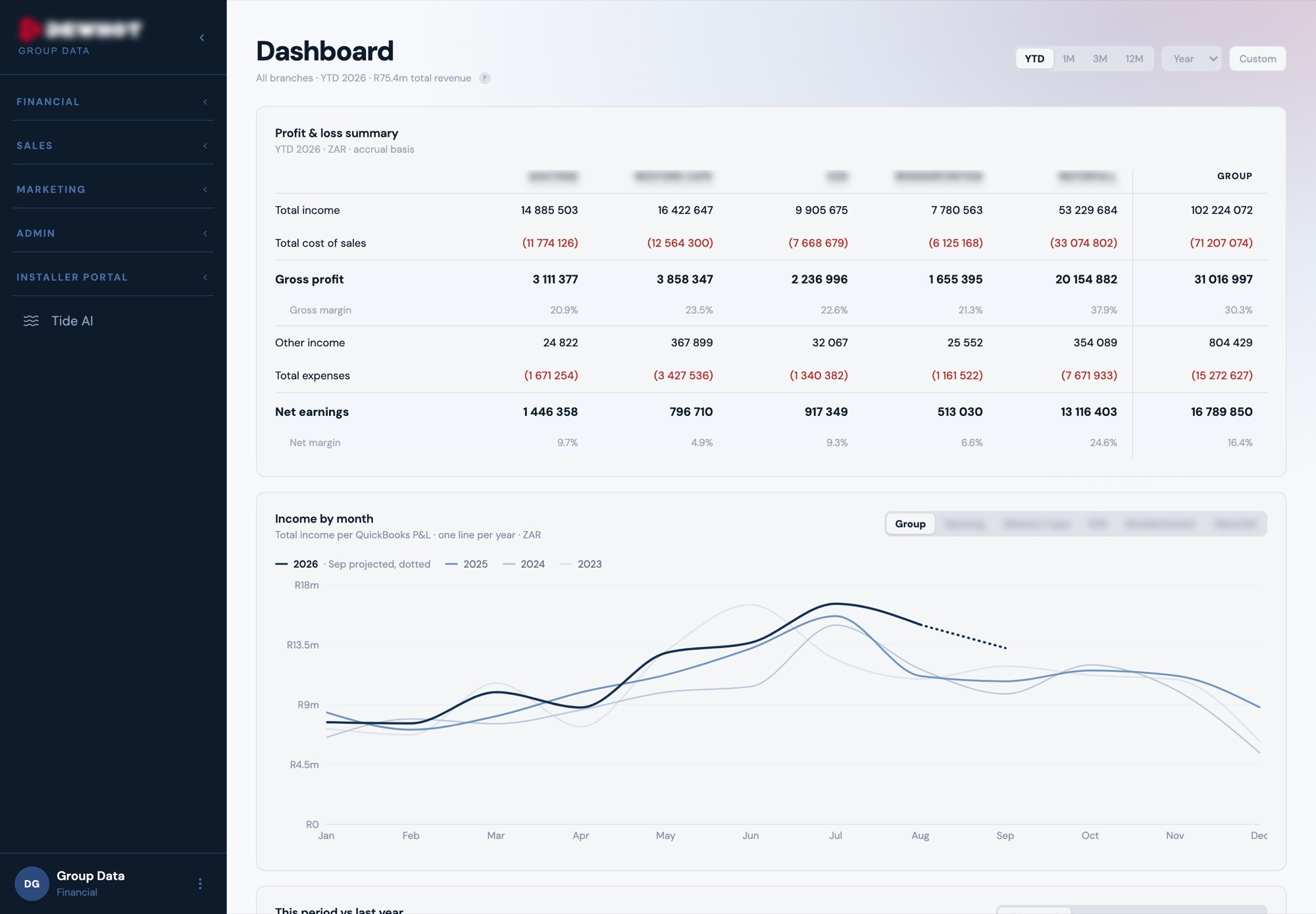Collapse the sidebar with the top chevron
Viewport: 1316px width, 914px height.
(202, 38)
